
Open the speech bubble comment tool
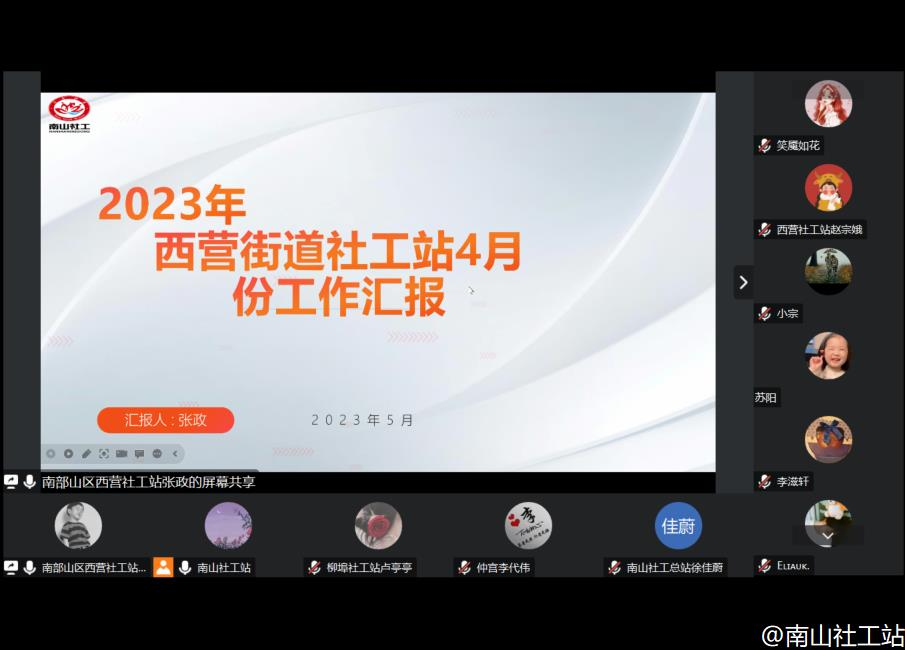(140, 454)
